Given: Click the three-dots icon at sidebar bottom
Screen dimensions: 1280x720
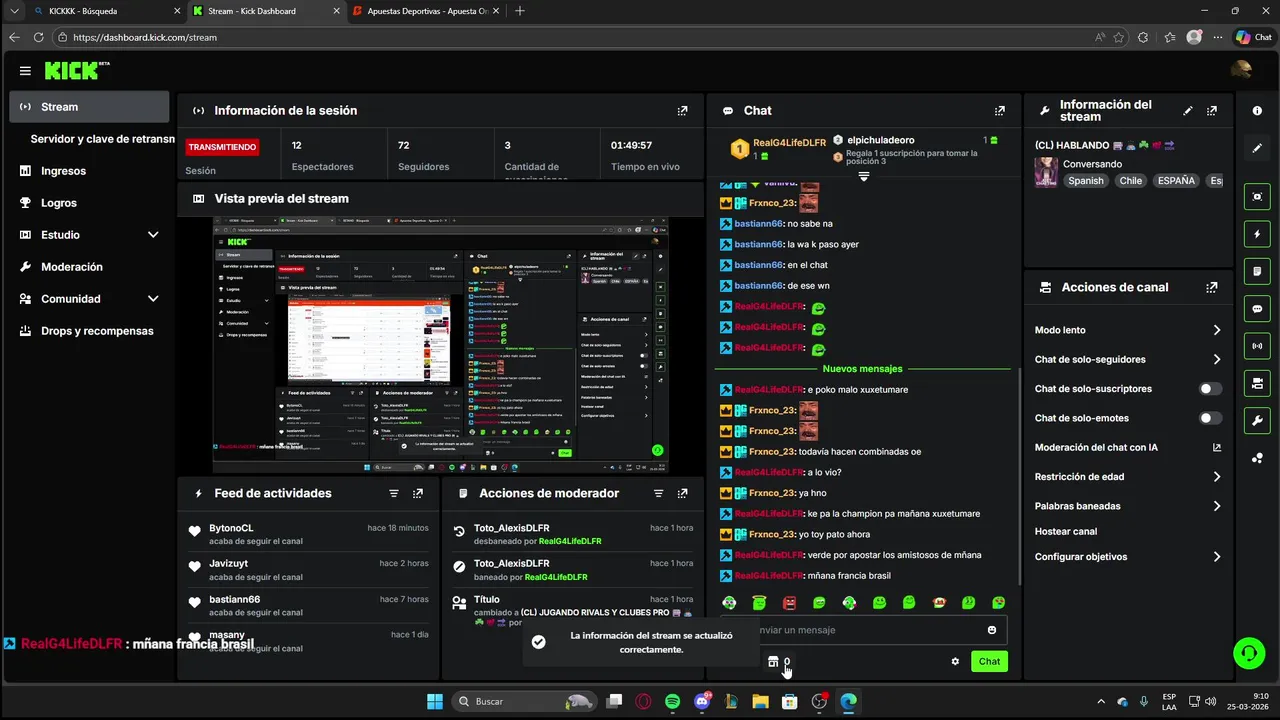Looking at the screenshot, I should coord(1257,458).
